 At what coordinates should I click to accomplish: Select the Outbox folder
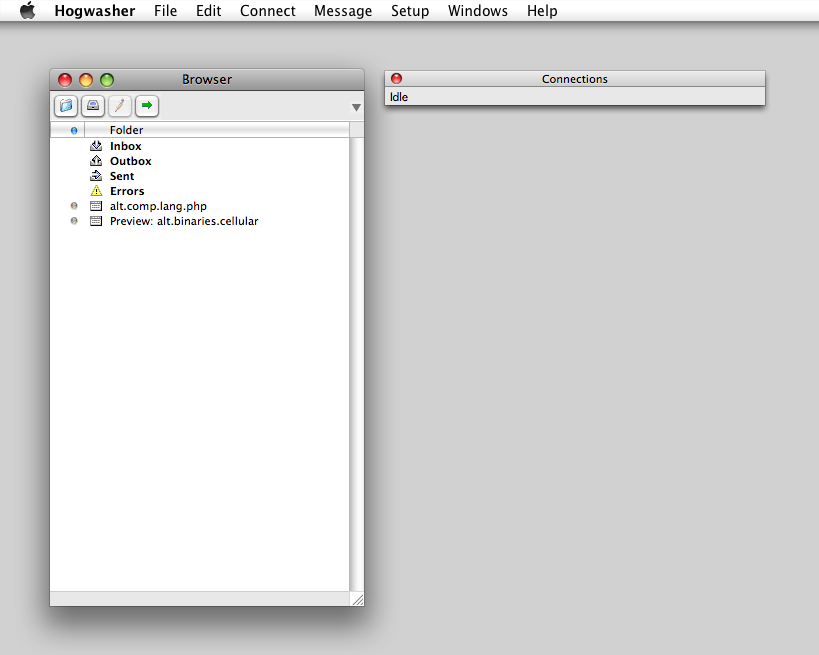point(200,161)
